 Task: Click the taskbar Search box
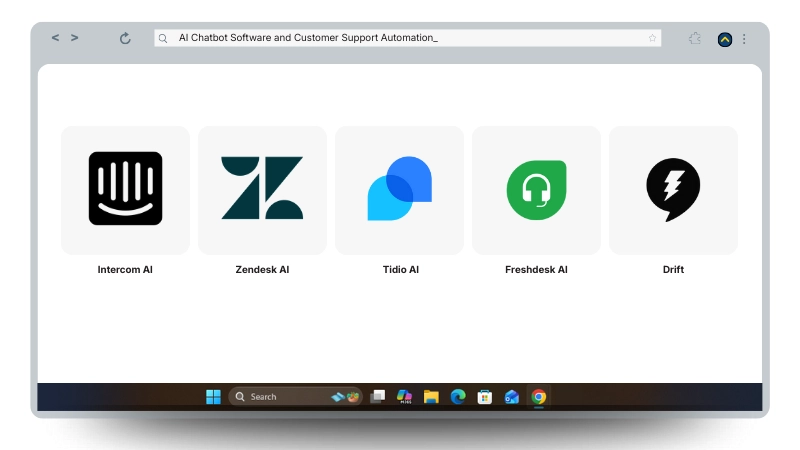pos(295,396)
